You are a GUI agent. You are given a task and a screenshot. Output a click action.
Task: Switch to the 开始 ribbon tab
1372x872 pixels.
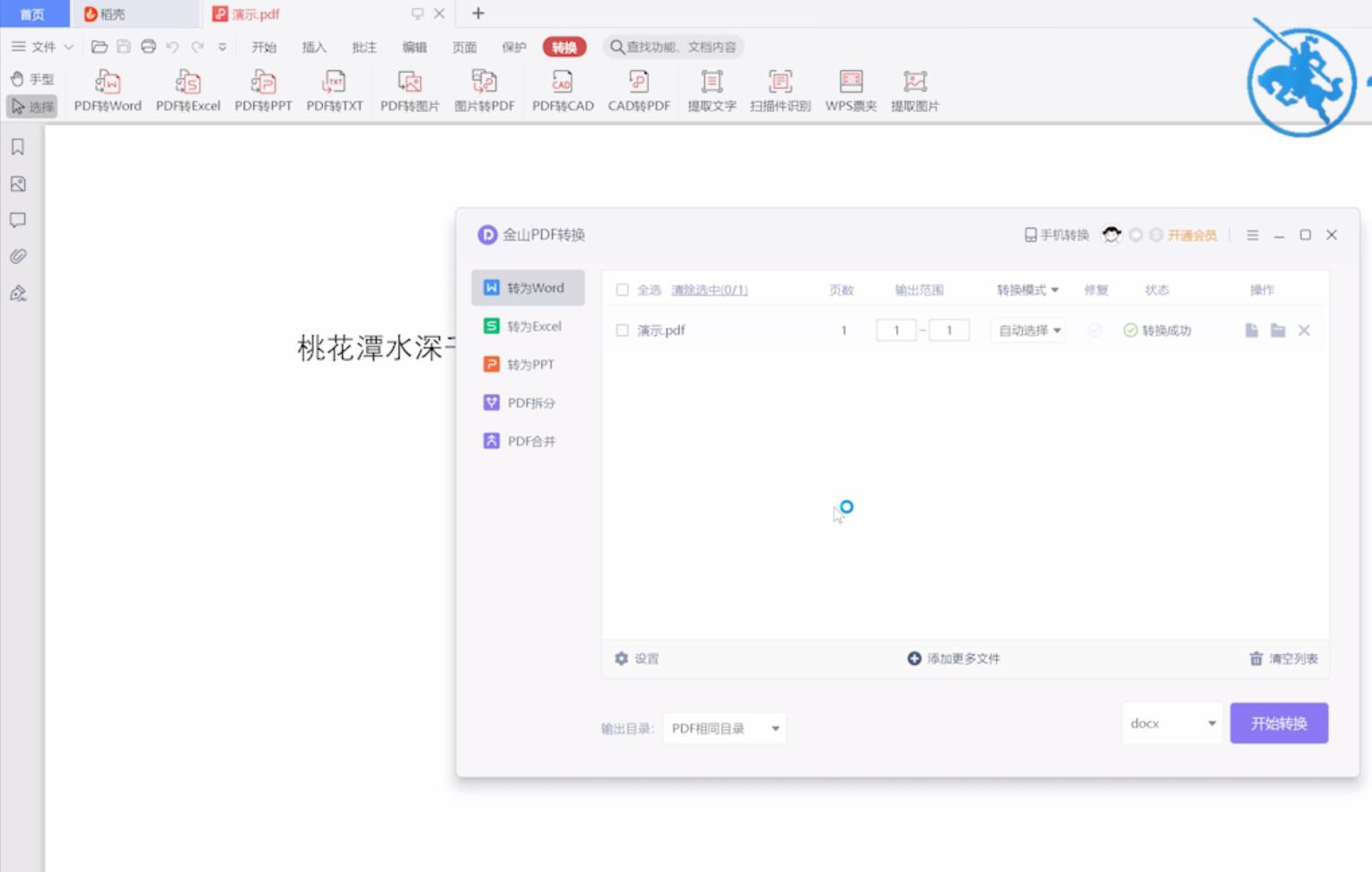(x=264, y=47)
